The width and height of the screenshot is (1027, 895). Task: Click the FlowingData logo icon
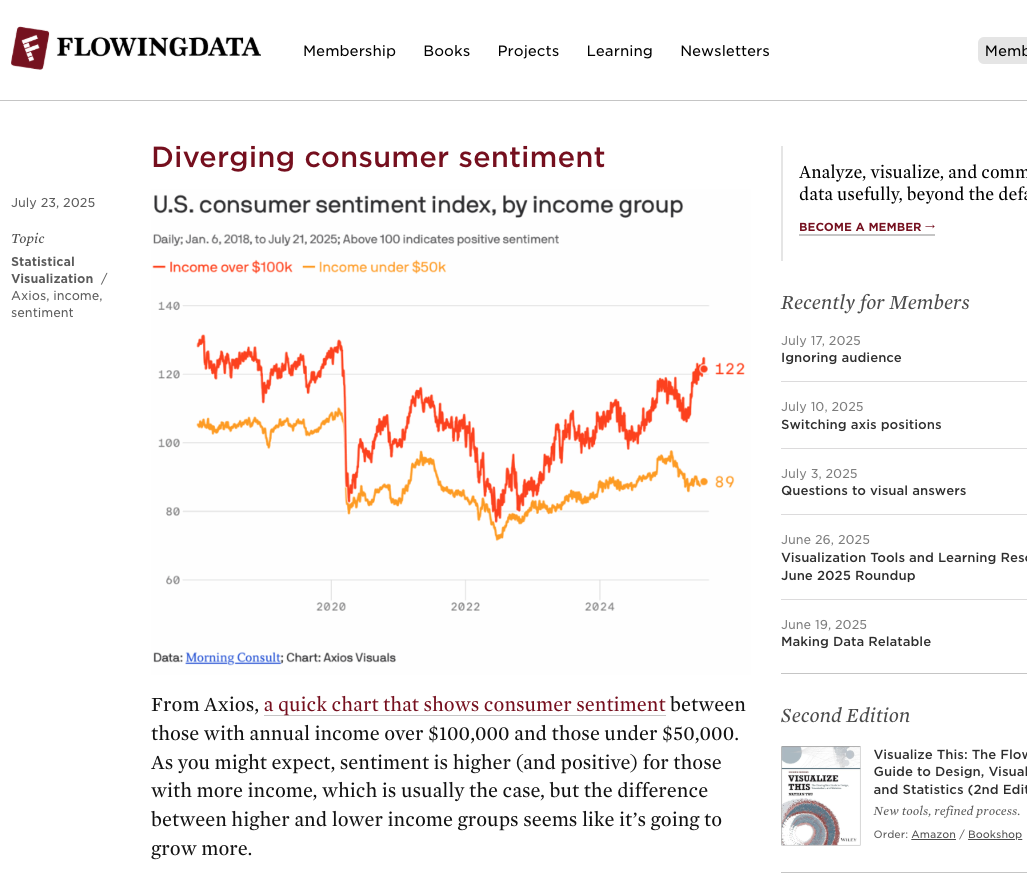click(30, 48)
